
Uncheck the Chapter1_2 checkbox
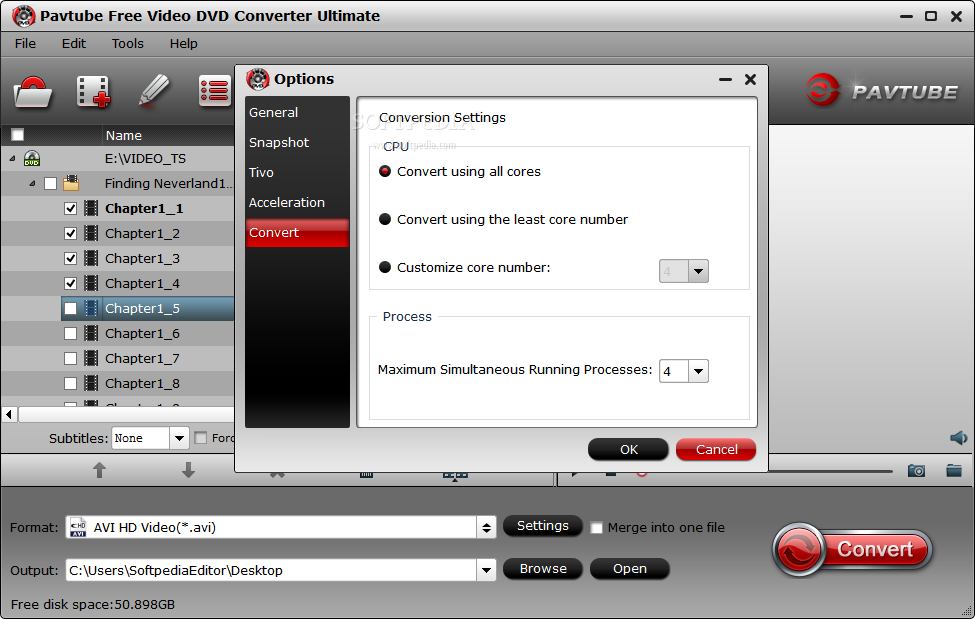coord(70,233)
